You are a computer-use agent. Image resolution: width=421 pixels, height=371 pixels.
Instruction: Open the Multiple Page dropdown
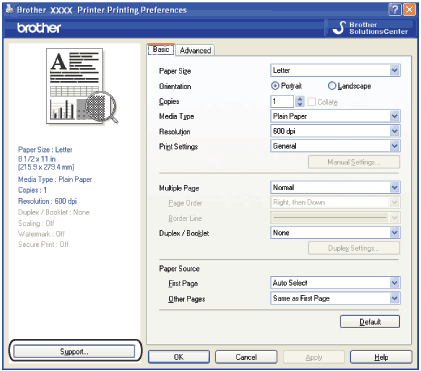[335, 187]
